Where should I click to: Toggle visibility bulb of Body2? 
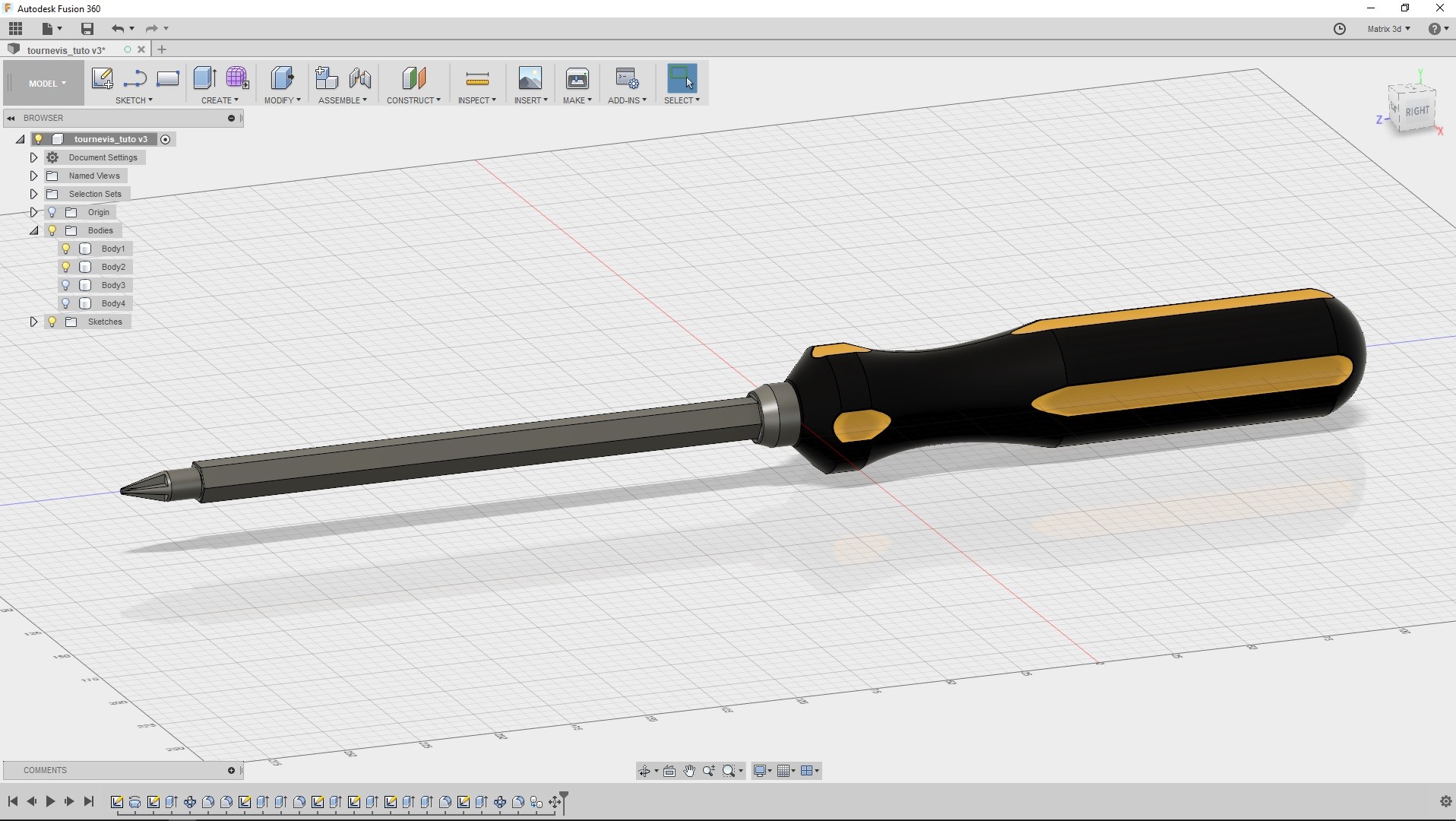(x=66, y=267)
